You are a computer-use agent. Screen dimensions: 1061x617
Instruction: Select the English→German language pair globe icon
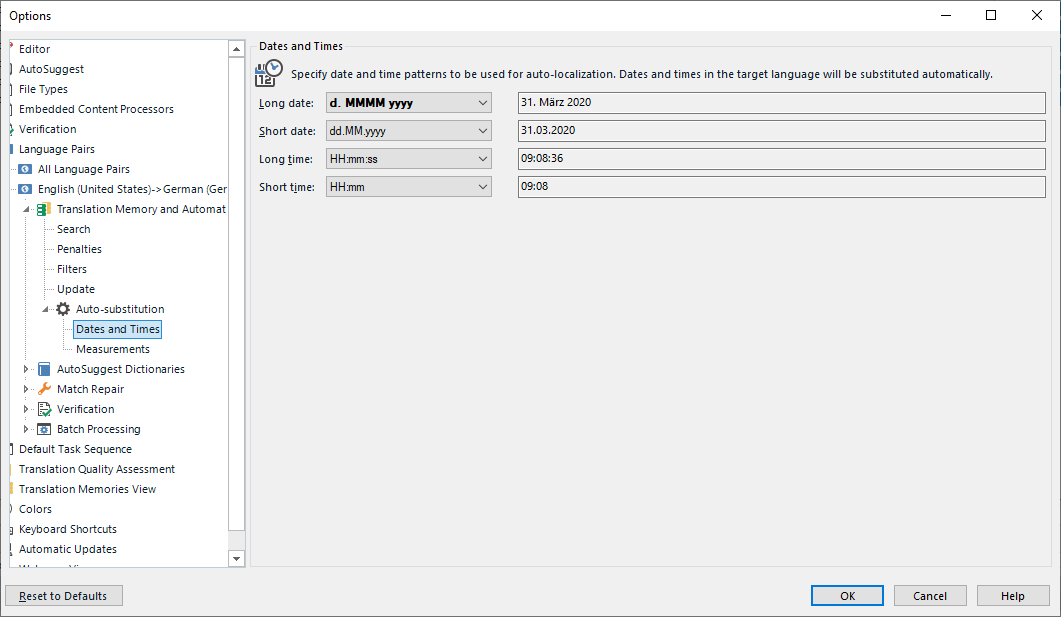pos(24,189)
